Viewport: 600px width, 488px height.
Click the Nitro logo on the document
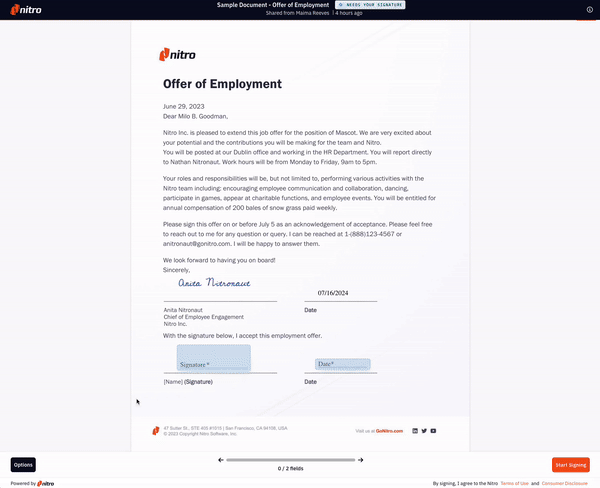coord(179,55)
